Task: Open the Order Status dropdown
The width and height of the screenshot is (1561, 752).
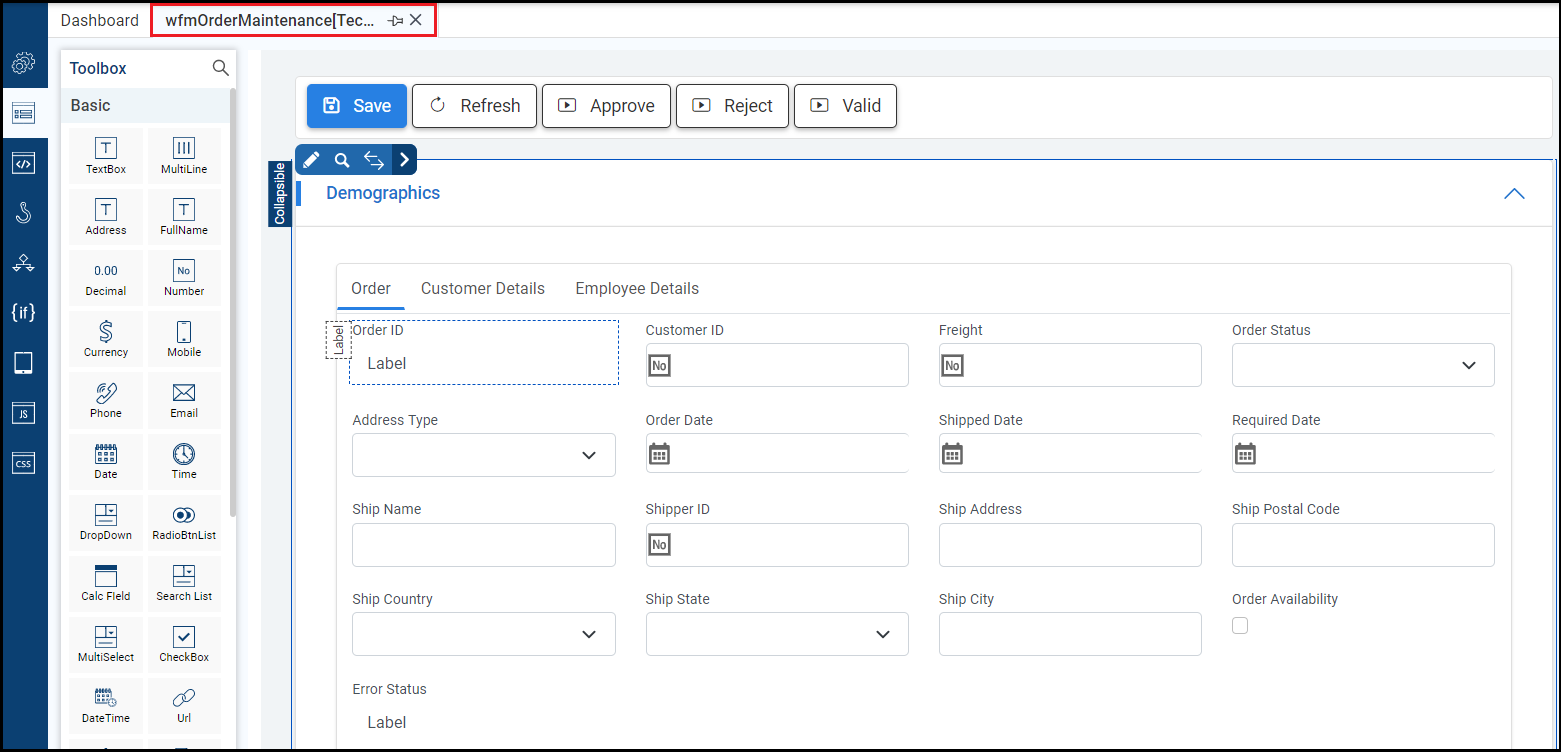Action: pos(1363,365)
